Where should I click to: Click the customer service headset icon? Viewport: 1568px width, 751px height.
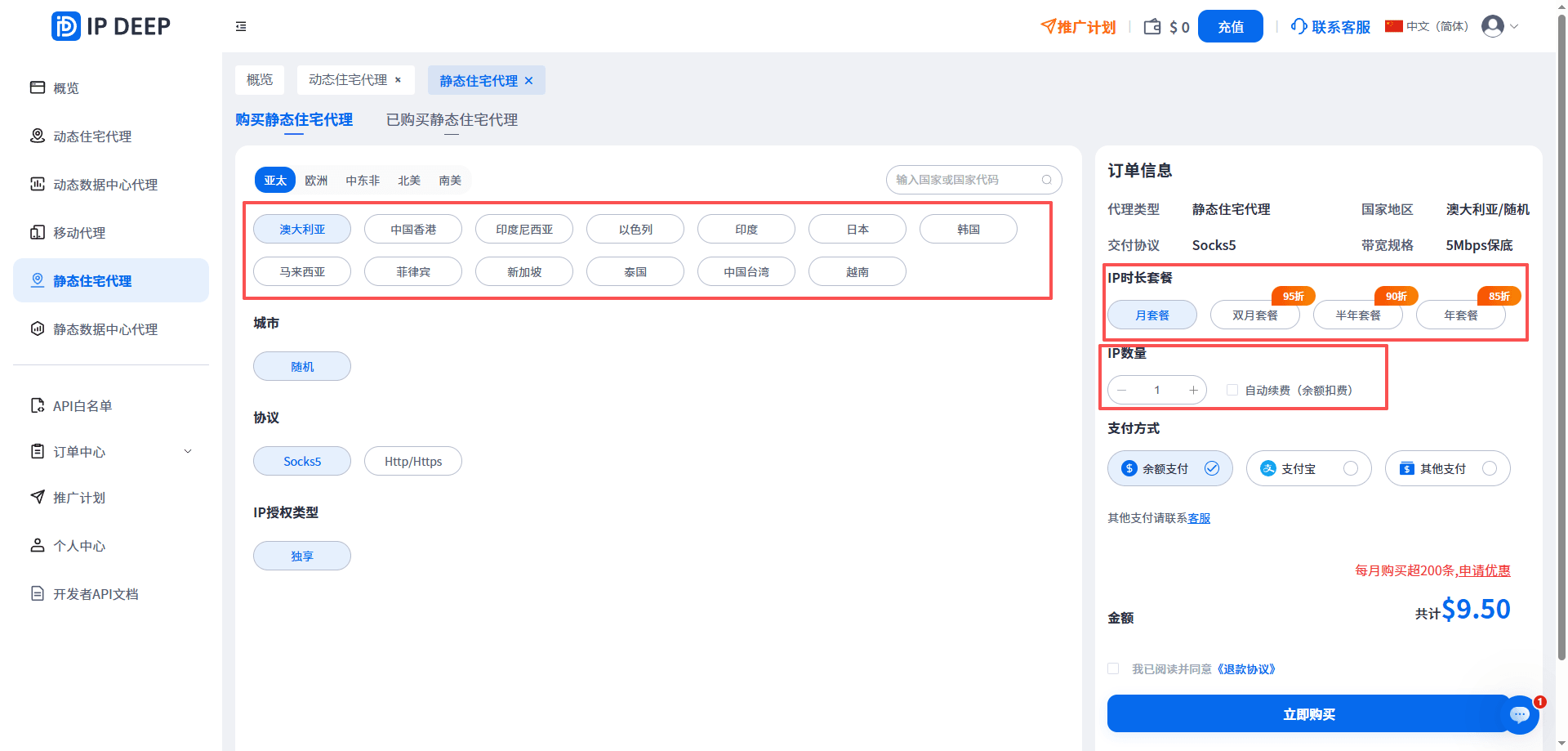[x=1298, y=27]
